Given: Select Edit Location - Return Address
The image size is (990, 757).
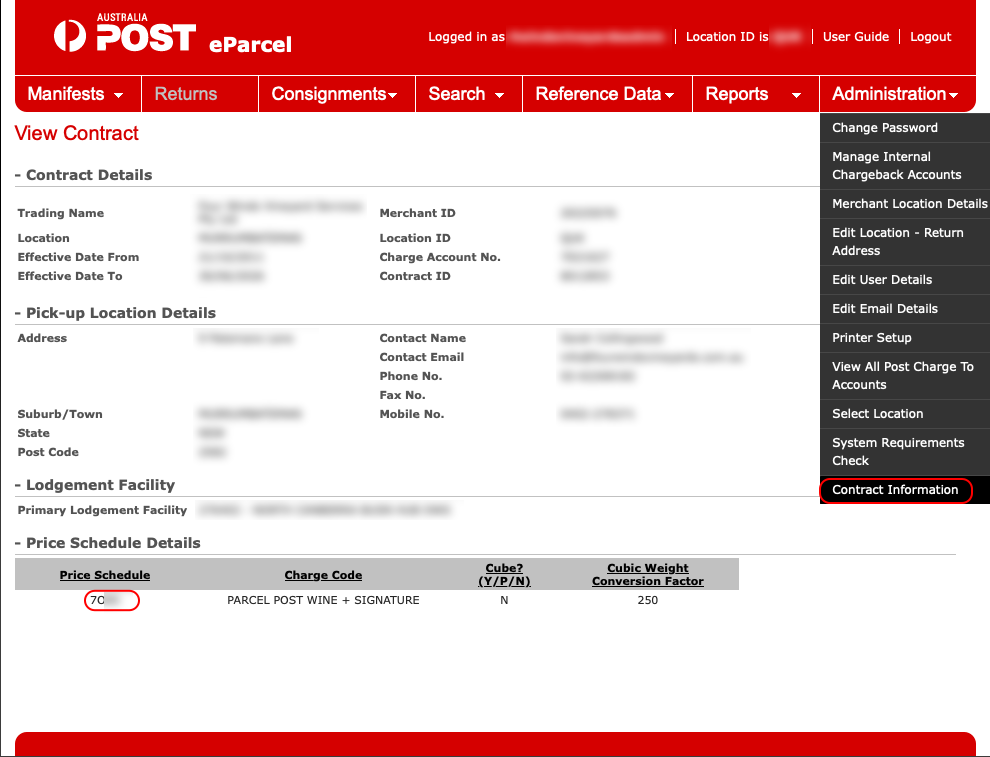Looking at the screenshot, I should click(x=905, y=242).
